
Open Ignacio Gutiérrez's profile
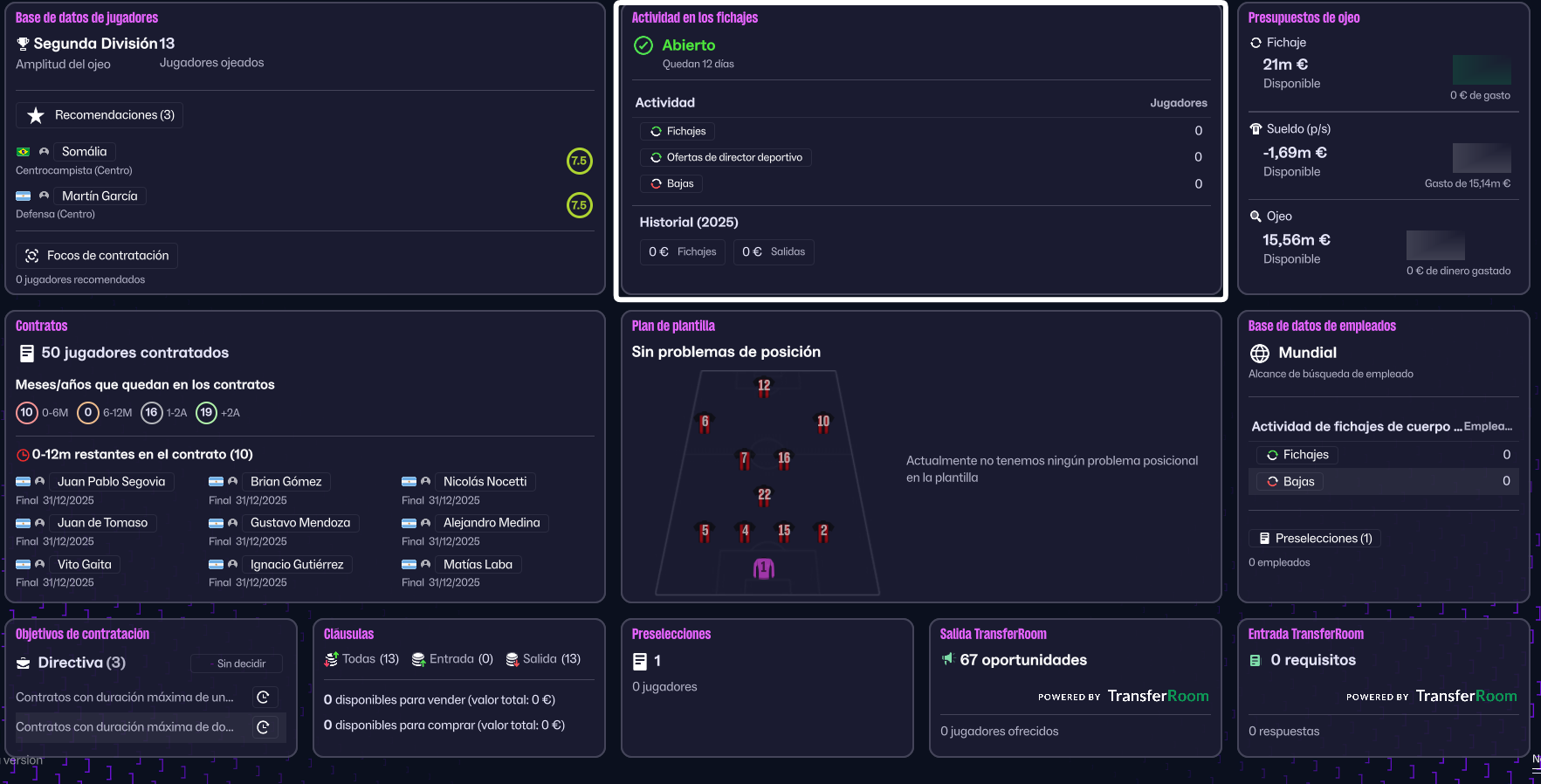(x=297, y=565)
